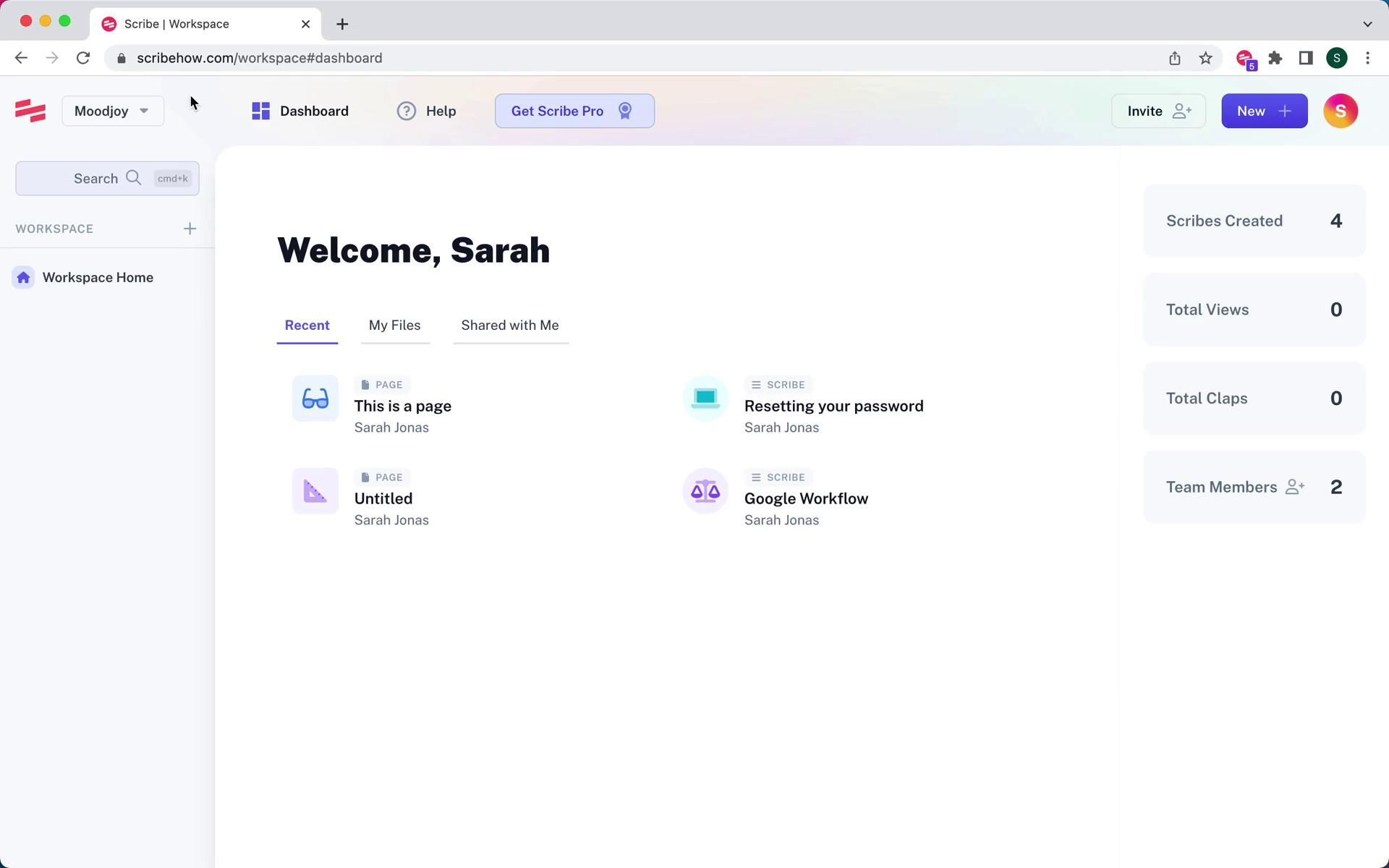1389x868 pixels.
Task: Open the Help question mark icon
Action: [405, 111]
